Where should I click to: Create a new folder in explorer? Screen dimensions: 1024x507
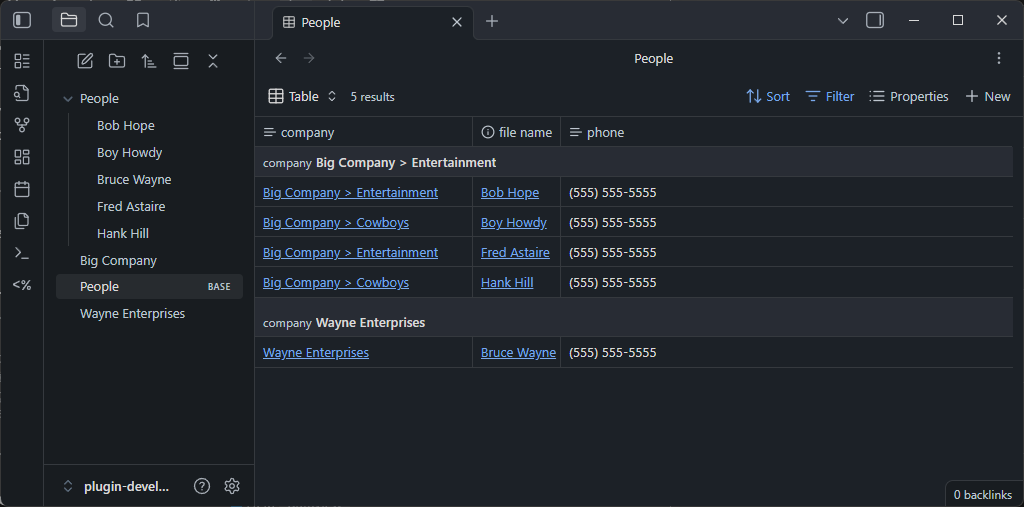click(x=117, y=61)
